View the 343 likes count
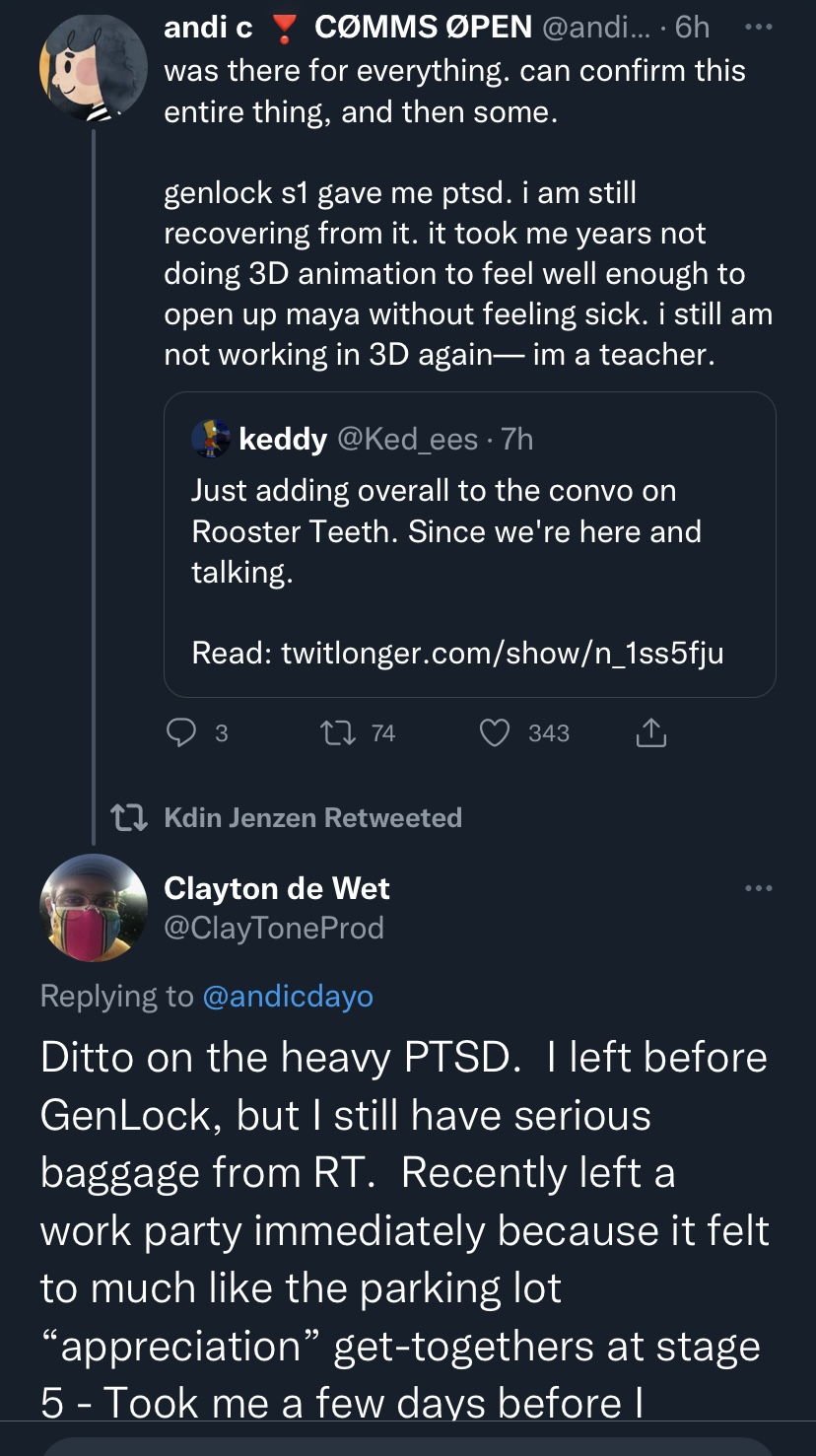Viewport: 816px width, 1456px height. [x=549, y=733]
